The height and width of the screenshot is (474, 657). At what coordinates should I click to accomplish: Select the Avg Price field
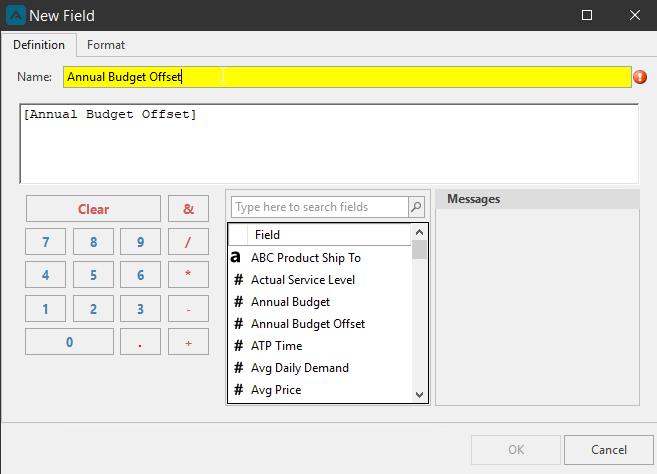point(276,390)
